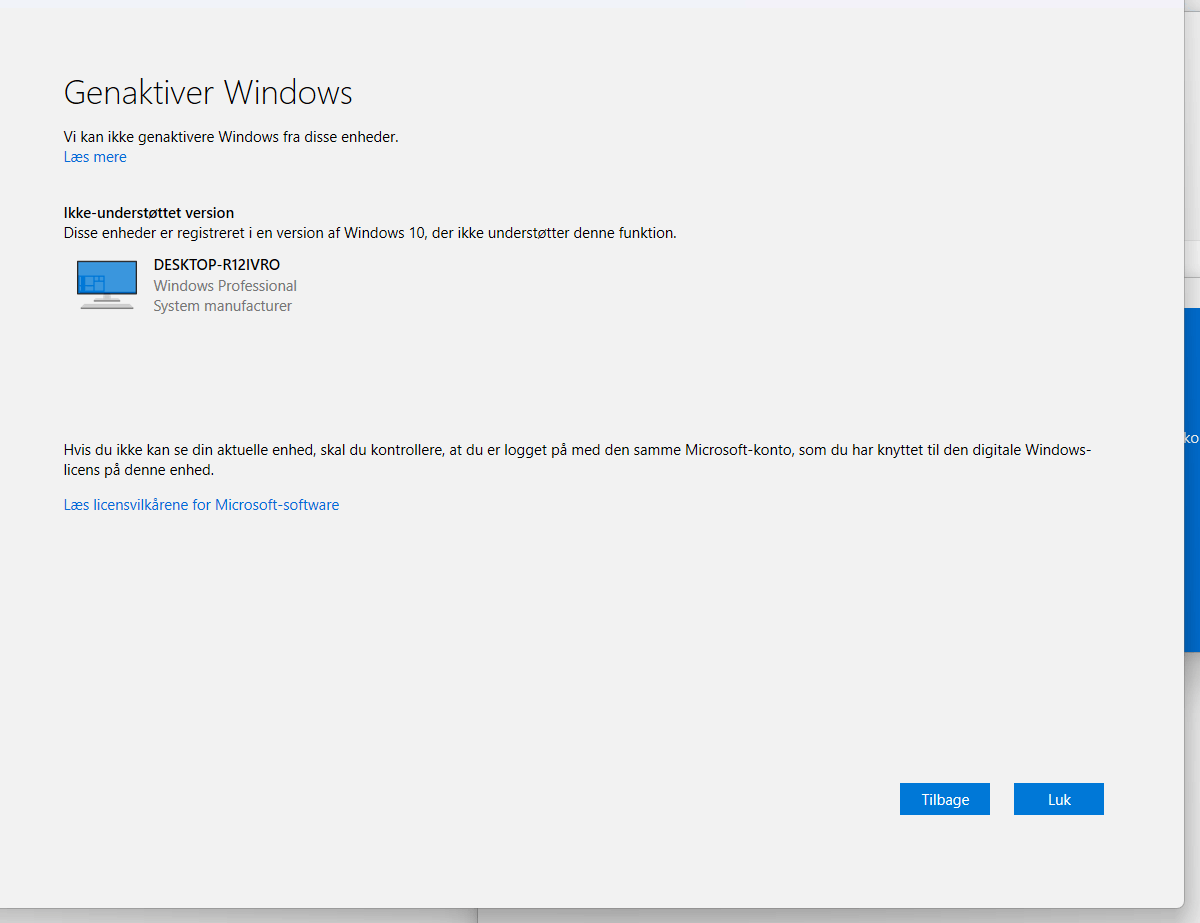The width and height of the screenshot is (1200, 923).
Task: Click the Tilbage button
Action: pos(945,799)
